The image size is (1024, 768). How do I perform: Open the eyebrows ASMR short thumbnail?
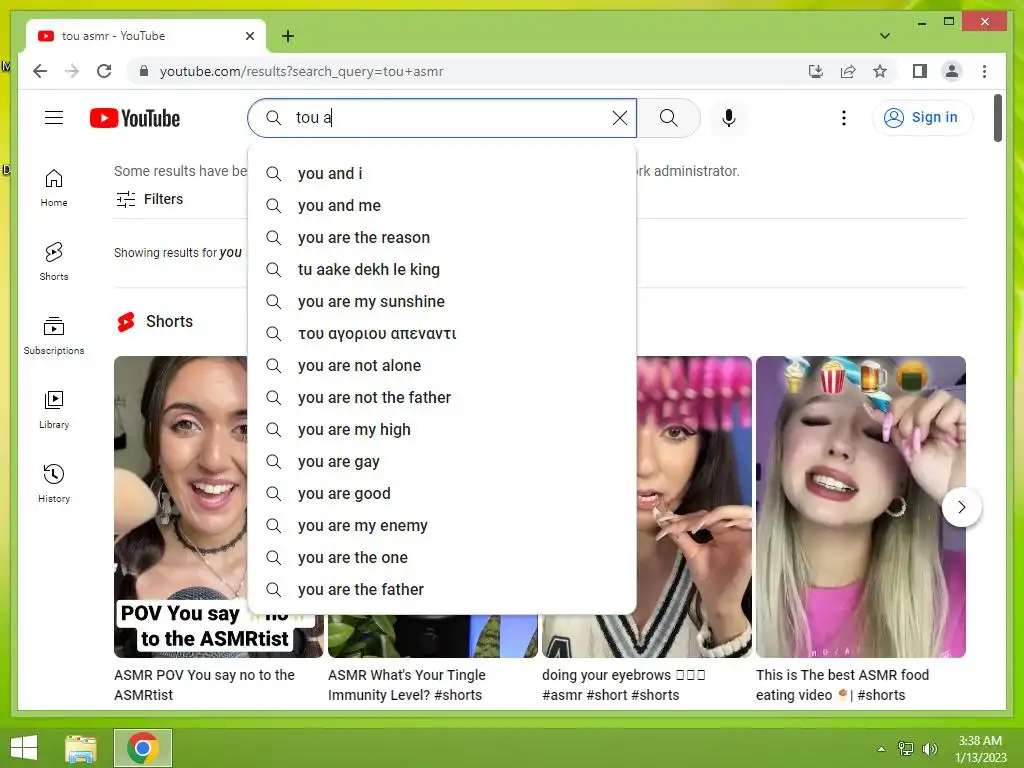tap(694, 507)
